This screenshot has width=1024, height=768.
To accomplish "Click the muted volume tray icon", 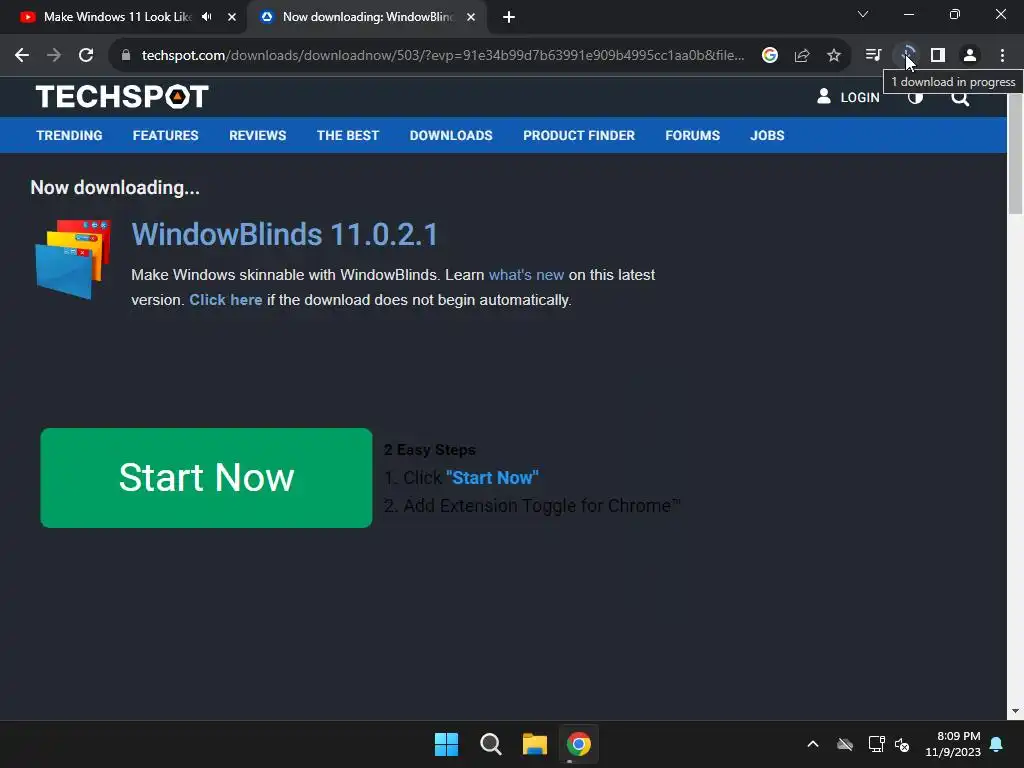I will (x=902, y=744).
